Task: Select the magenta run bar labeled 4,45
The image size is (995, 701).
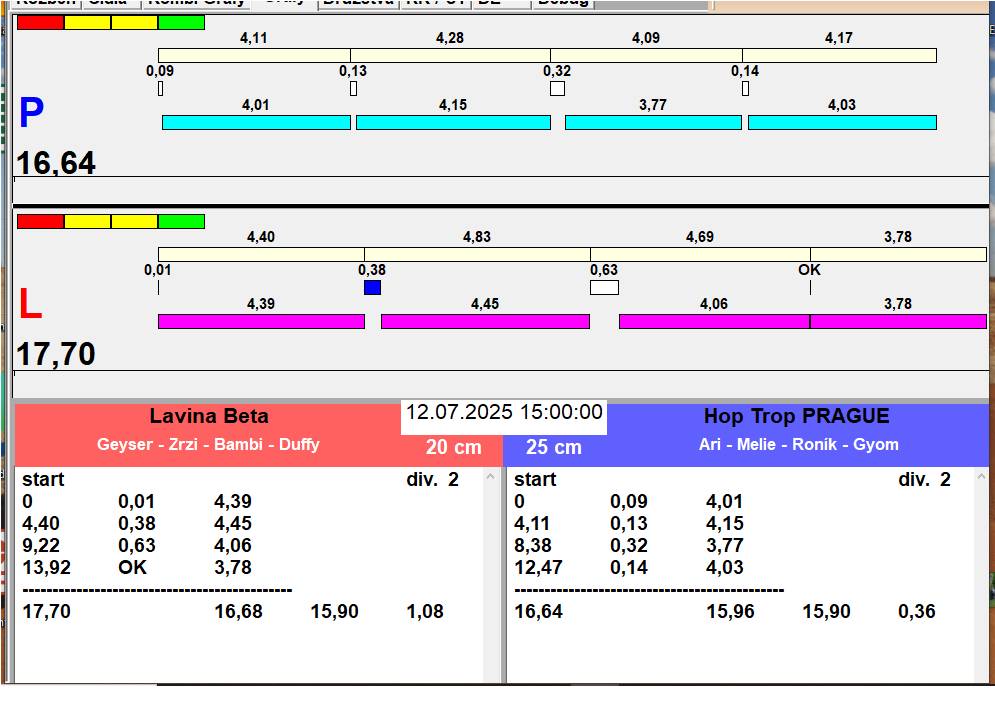Action: point(485,322)
